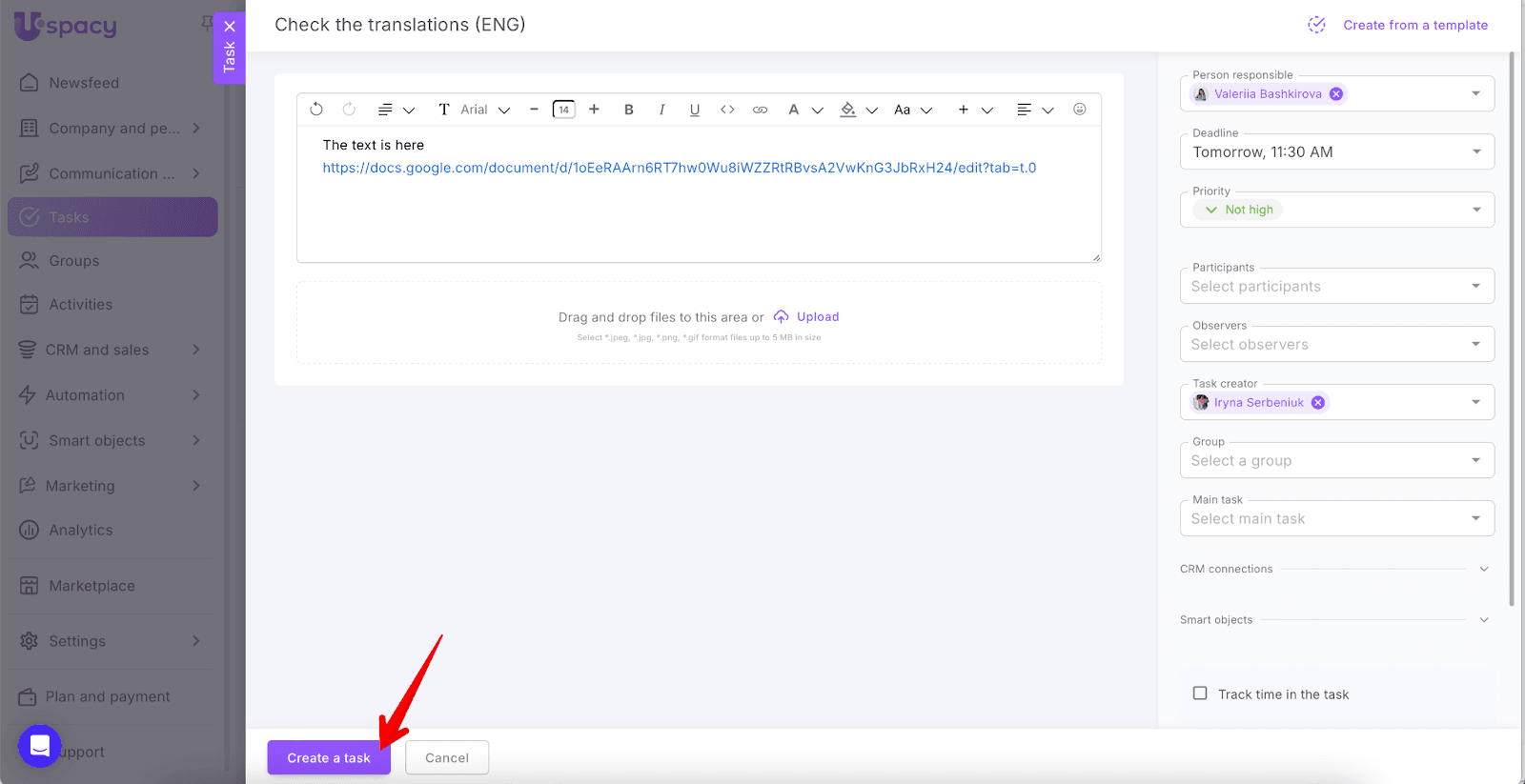Open the Google Docs document link

pos(680,168)
